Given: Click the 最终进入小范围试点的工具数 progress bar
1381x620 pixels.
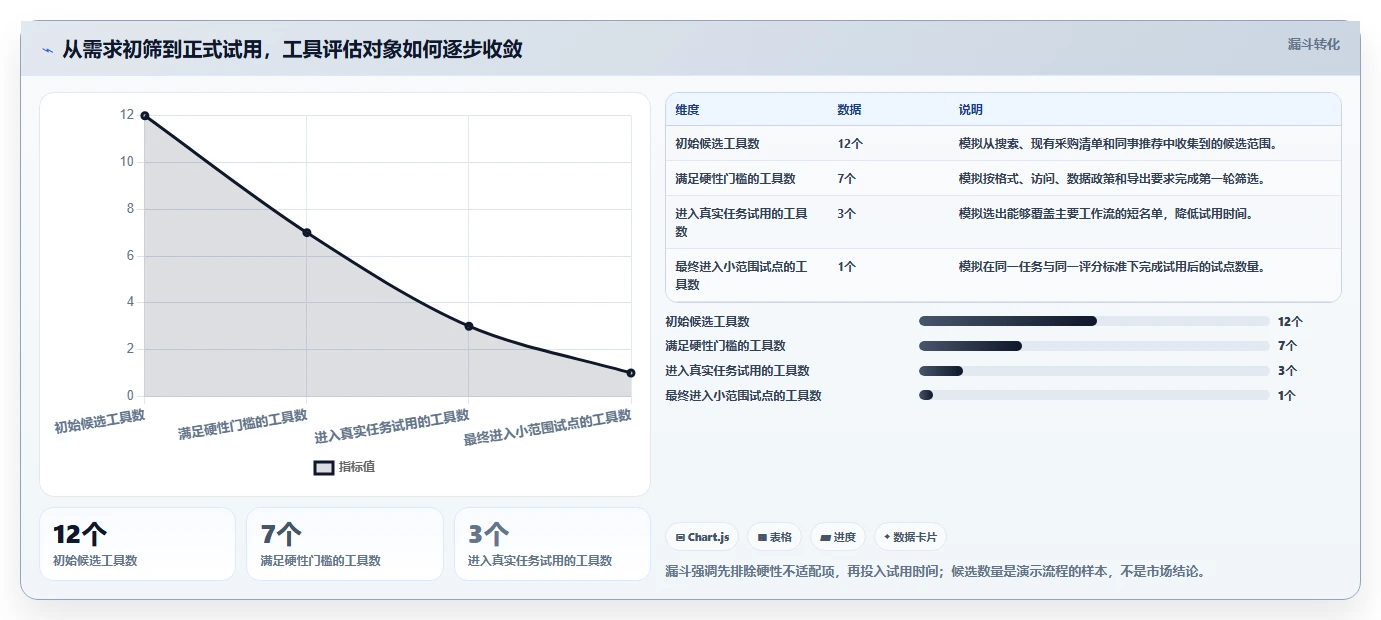Looking at the screenshot, I should point(1094,396).
